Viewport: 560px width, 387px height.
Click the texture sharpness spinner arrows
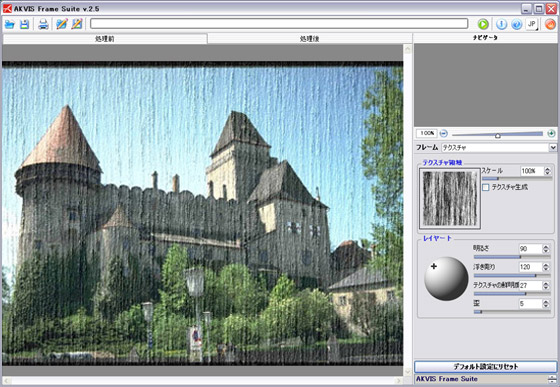(x=546, y=286)
